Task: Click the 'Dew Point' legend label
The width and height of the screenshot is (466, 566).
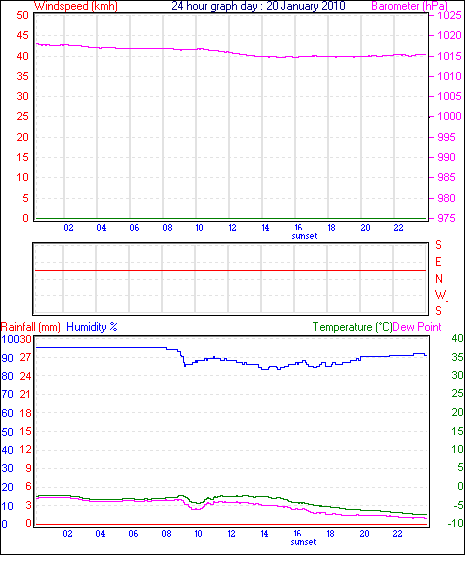Action: tap(417, 327)
